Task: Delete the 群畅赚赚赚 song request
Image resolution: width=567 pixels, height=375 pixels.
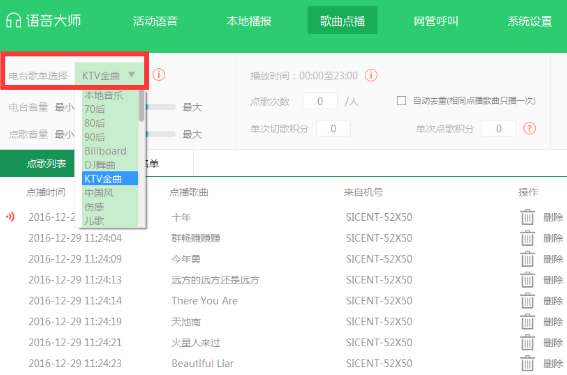Action: tap(553, 238)
